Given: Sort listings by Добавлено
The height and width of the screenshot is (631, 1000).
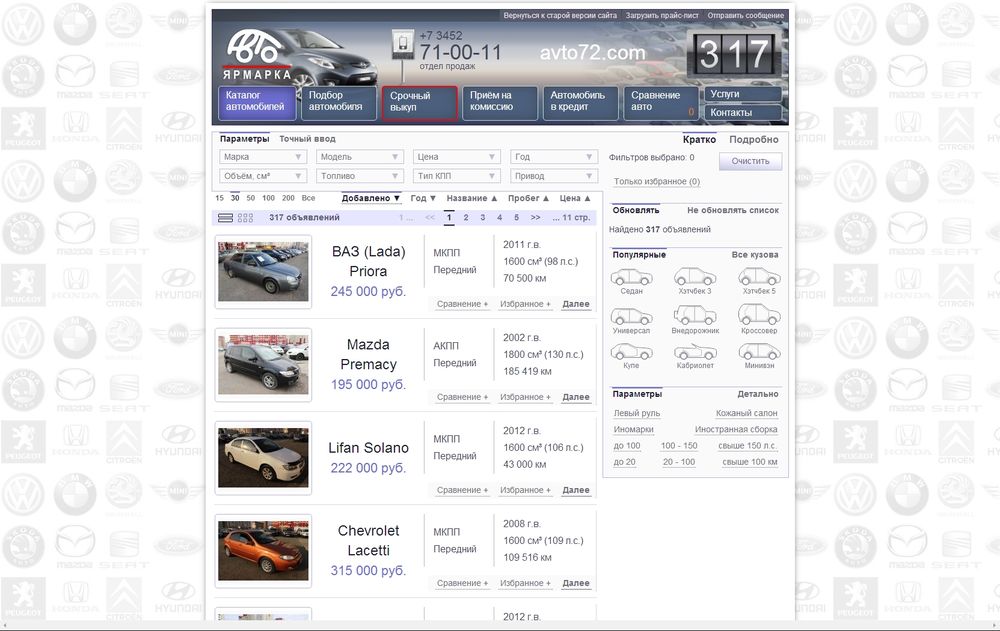Looking at the screenshot, I should (371, 198).
